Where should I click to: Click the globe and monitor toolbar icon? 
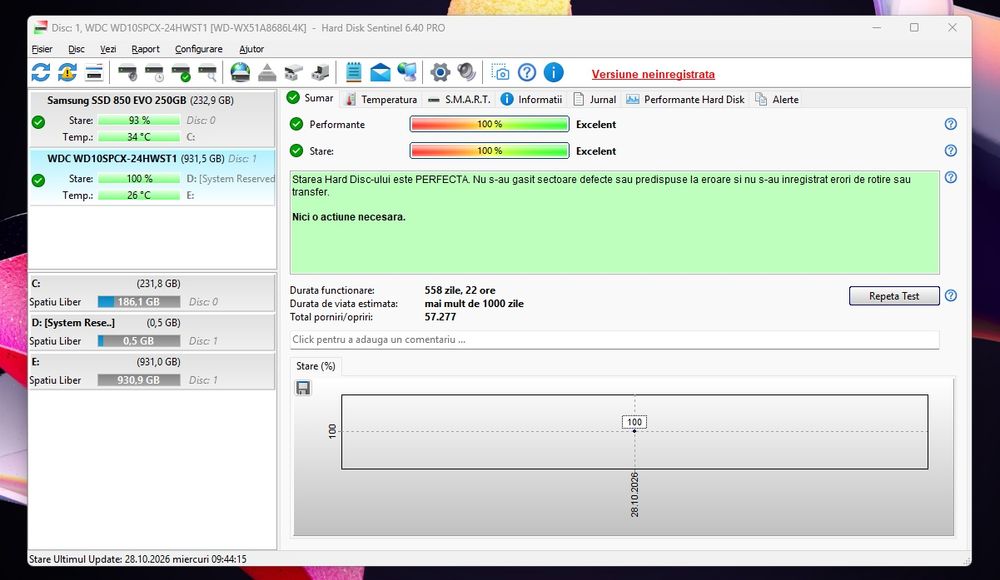pos(407,73)
